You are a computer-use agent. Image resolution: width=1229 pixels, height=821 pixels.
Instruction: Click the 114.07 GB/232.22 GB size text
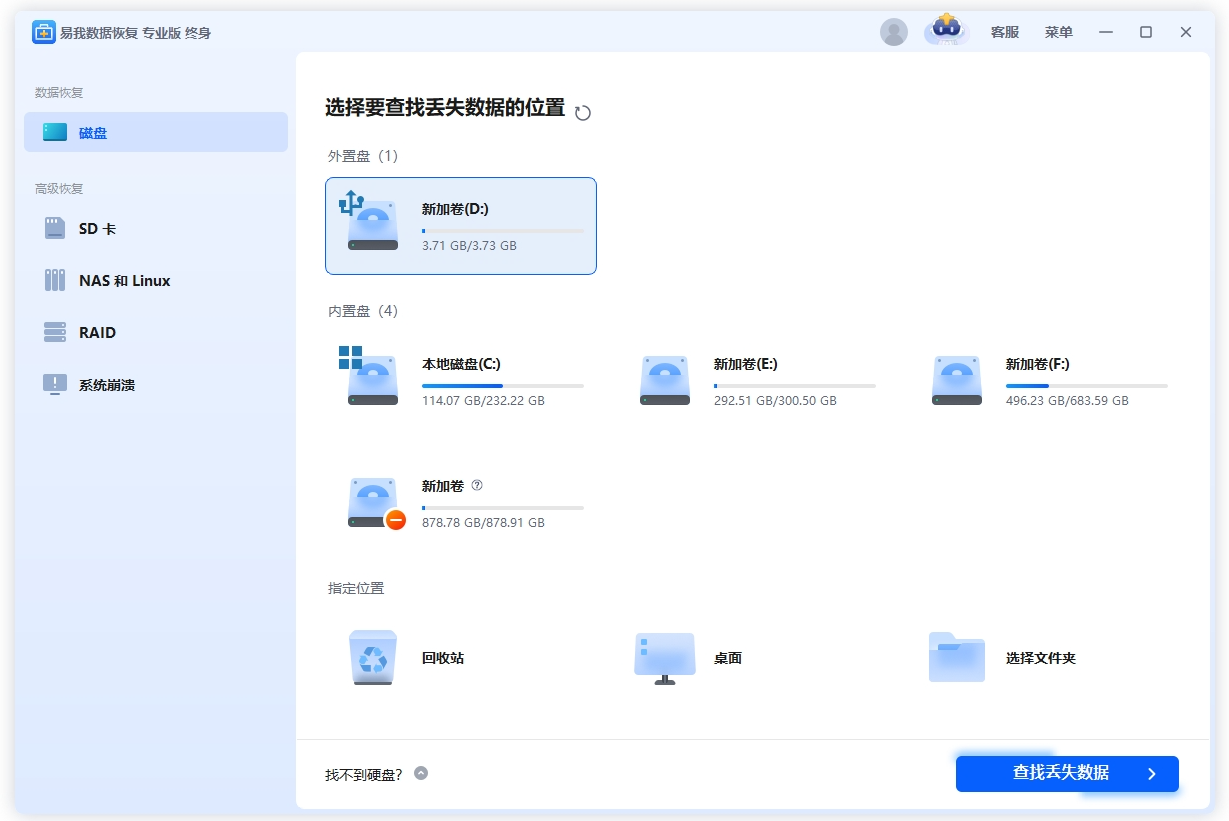coord(483,400)
